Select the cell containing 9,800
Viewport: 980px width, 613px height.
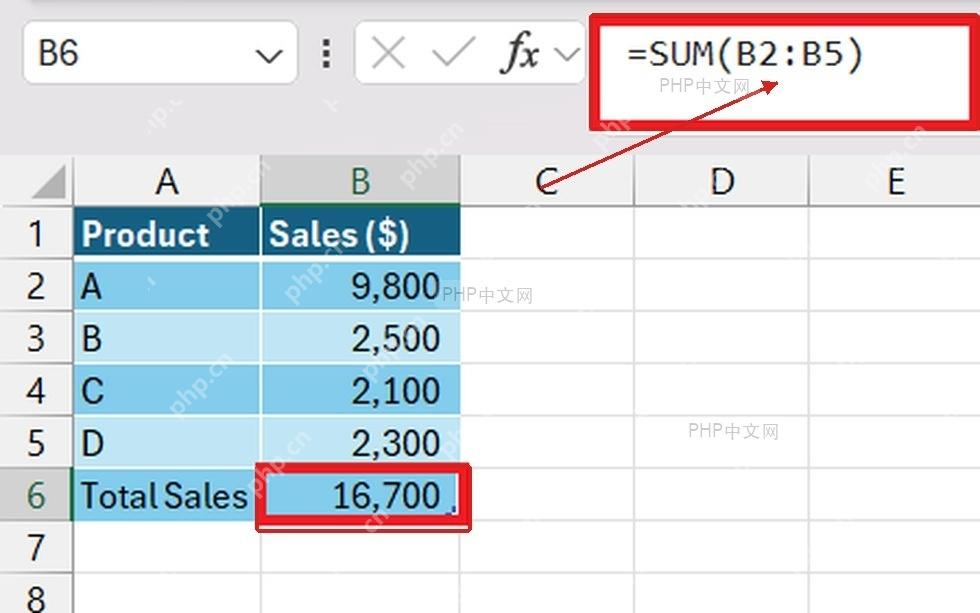pos(361,286)
